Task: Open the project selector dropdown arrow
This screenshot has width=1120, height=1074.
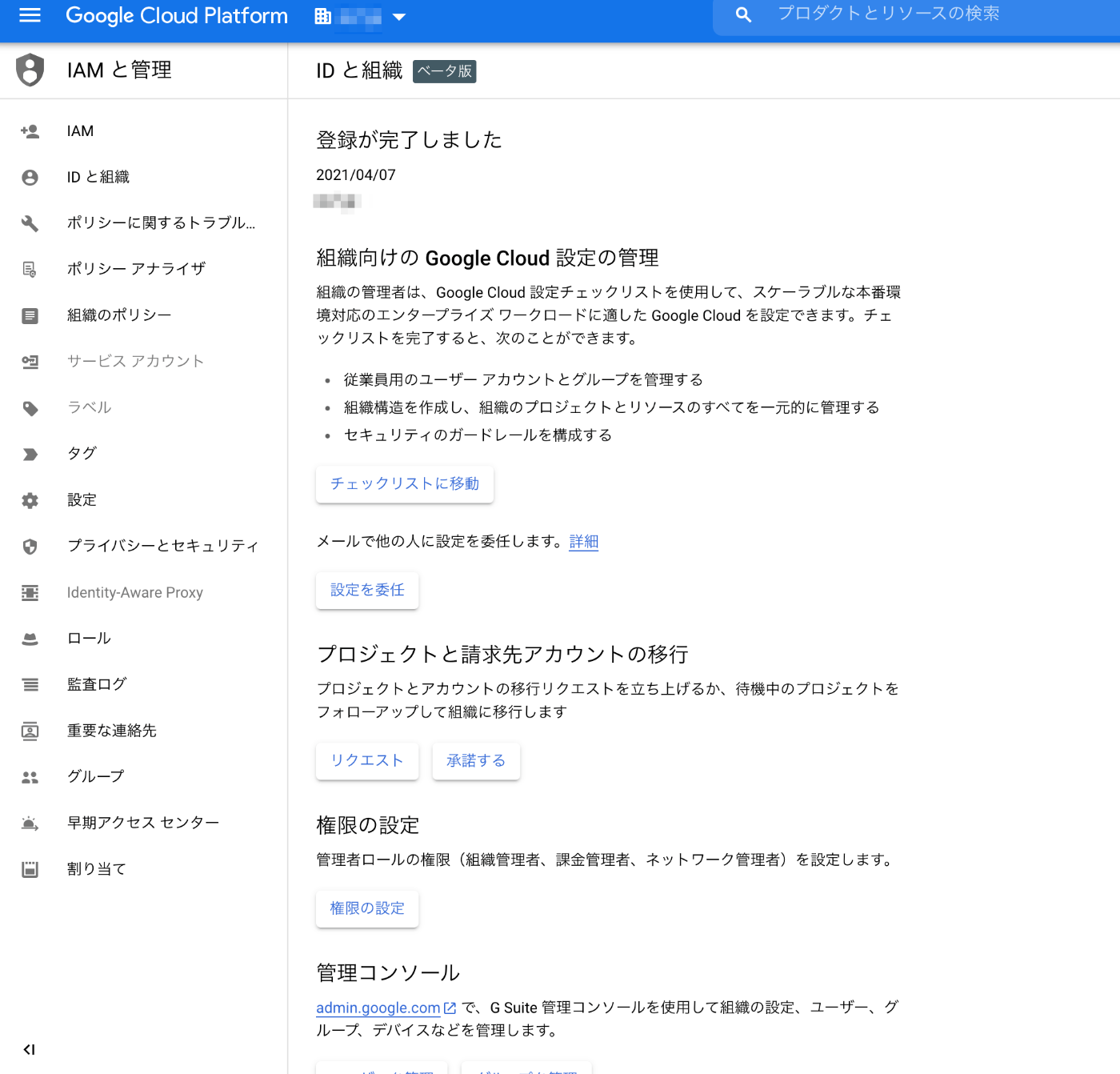Action: pos(398,17)
